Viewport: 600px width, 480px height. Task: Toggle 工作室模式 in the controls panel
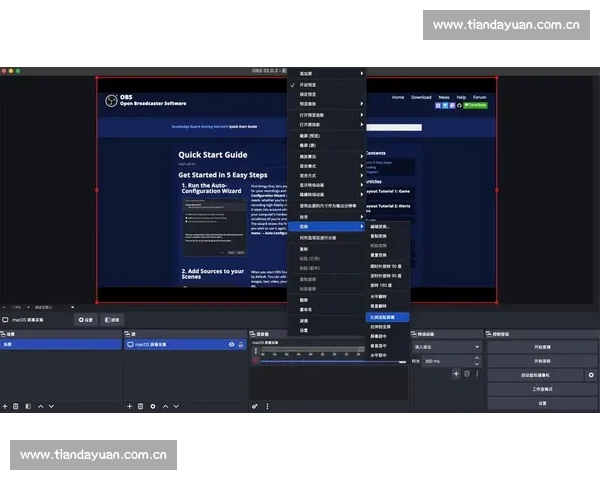[x=542, y=389]
